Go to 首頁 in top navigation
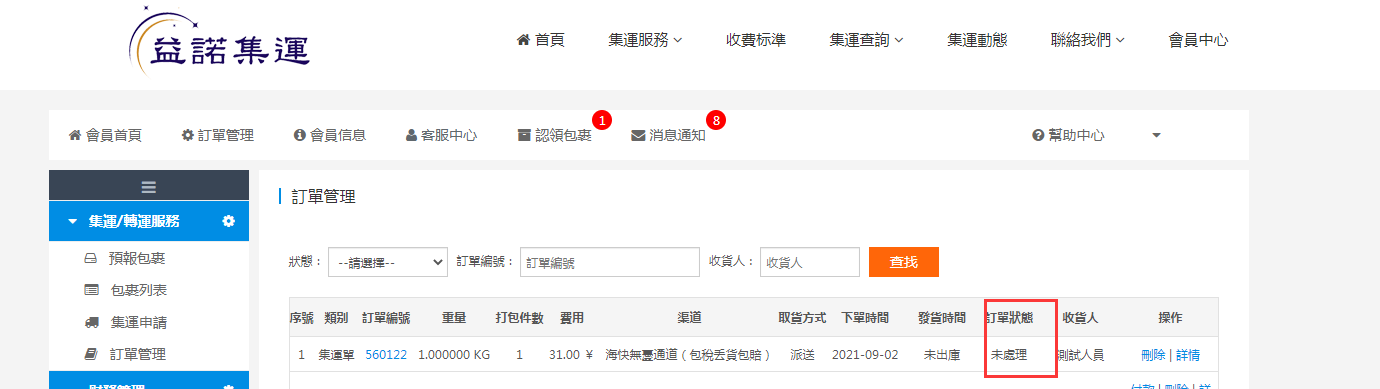This screenshot has height=389, width=1380. [540, 40]
